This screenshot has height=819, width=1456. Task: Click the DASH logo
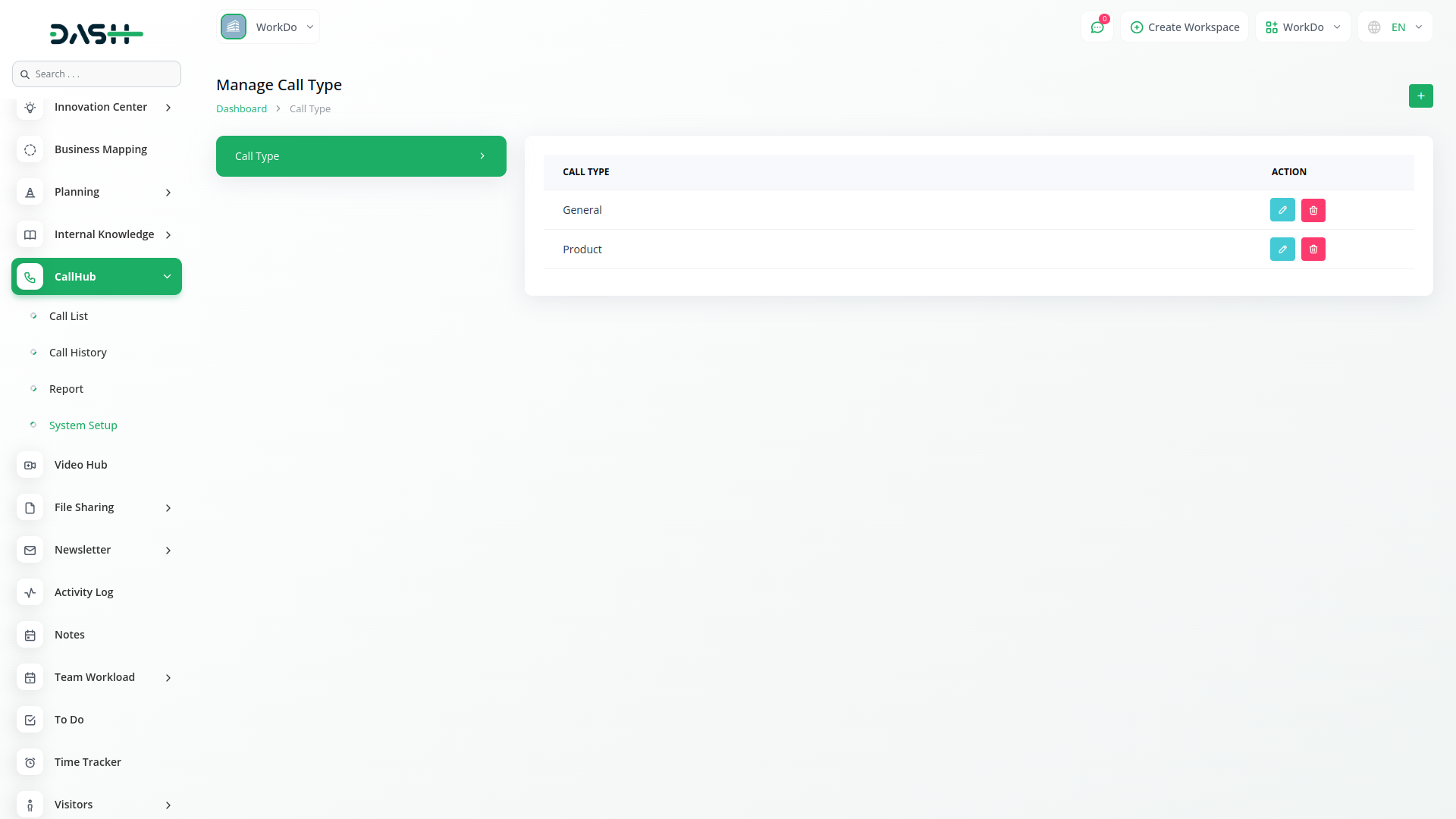point(96,34)
